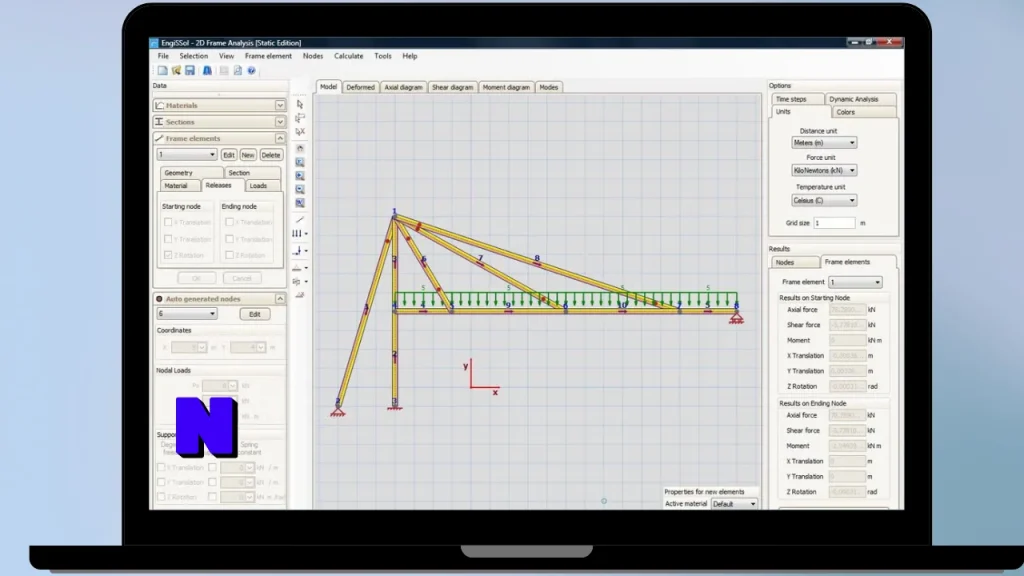Click the New frame element button
The width and height of the screenshot is (1024, 576).
[x=248, y=155]
